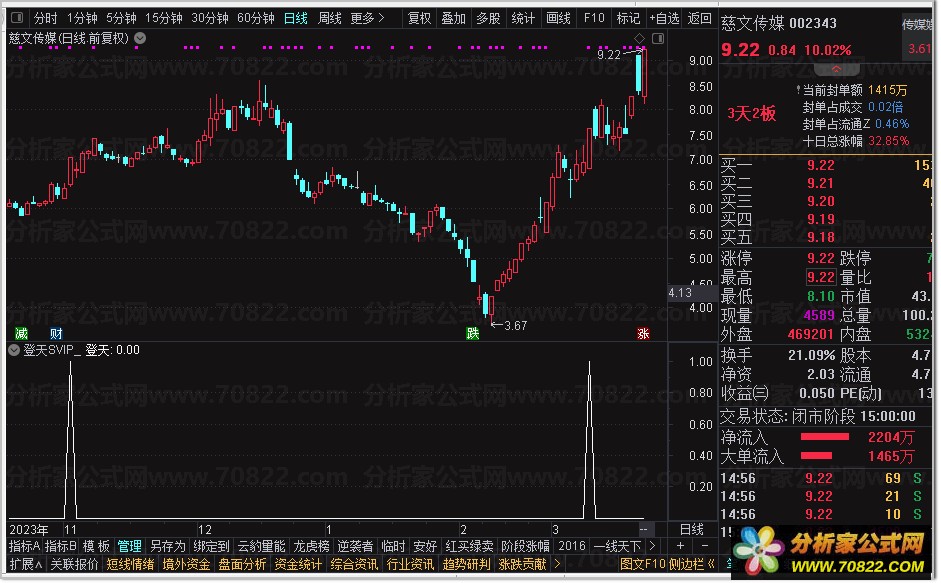941x583 pixels.
Task: Open the 境外资金 tab
Action: click(x=186, y=564)
